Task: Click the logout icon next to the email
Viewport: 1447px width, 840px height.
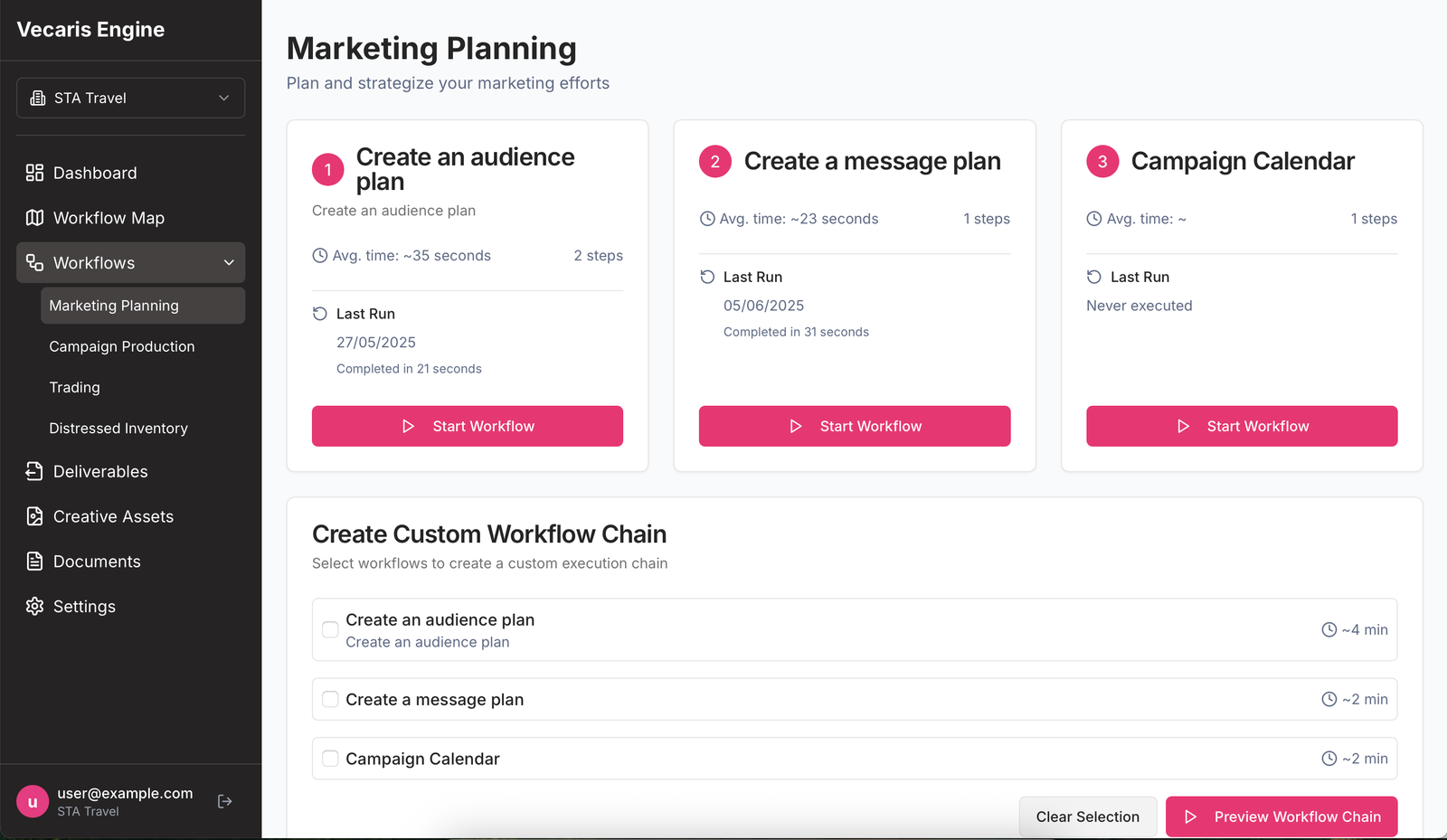Action: (x=224, y=800)
